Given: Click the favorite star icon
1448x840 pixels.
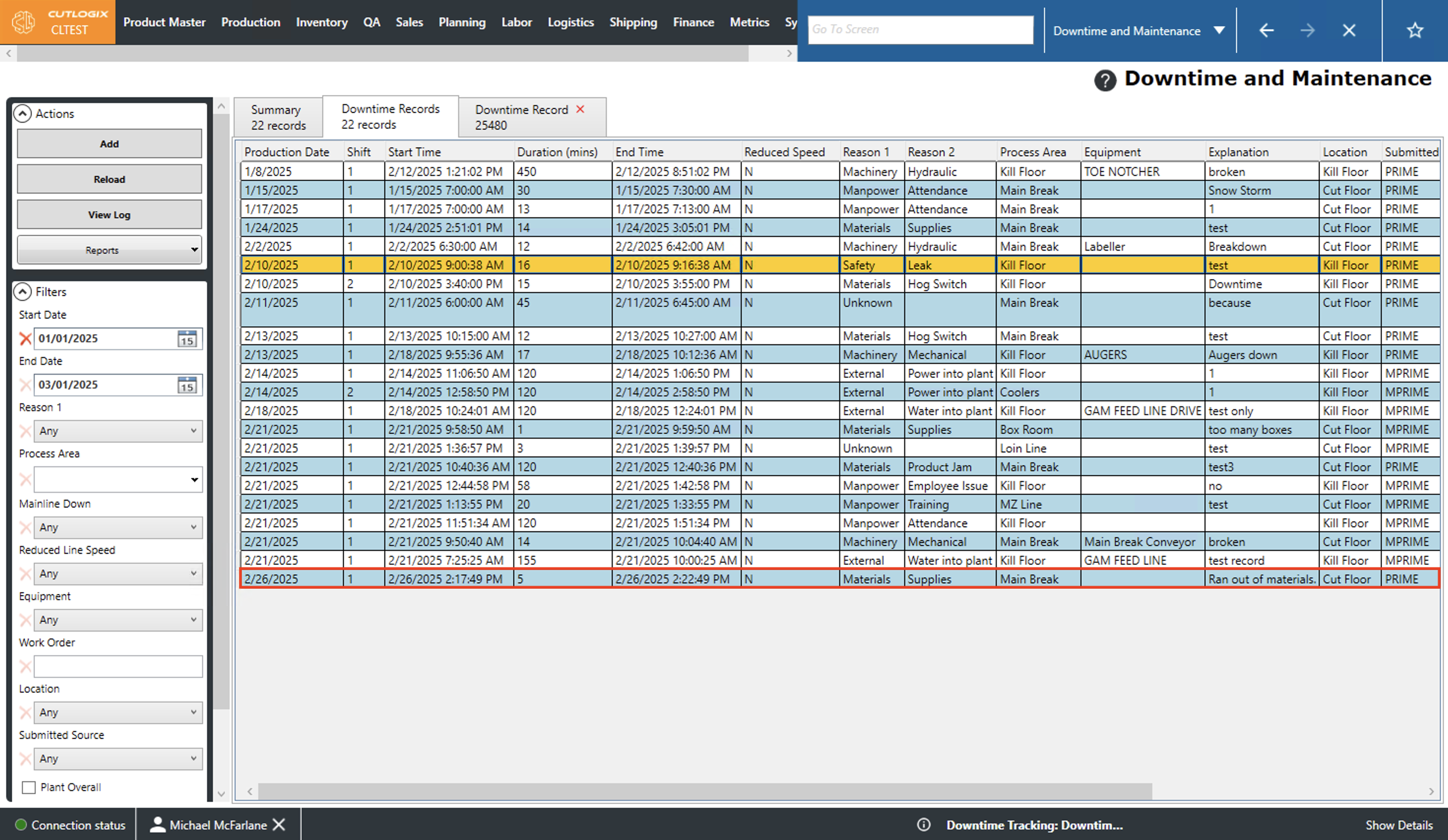Looking at the screenshot, I should coord(1415,31).
